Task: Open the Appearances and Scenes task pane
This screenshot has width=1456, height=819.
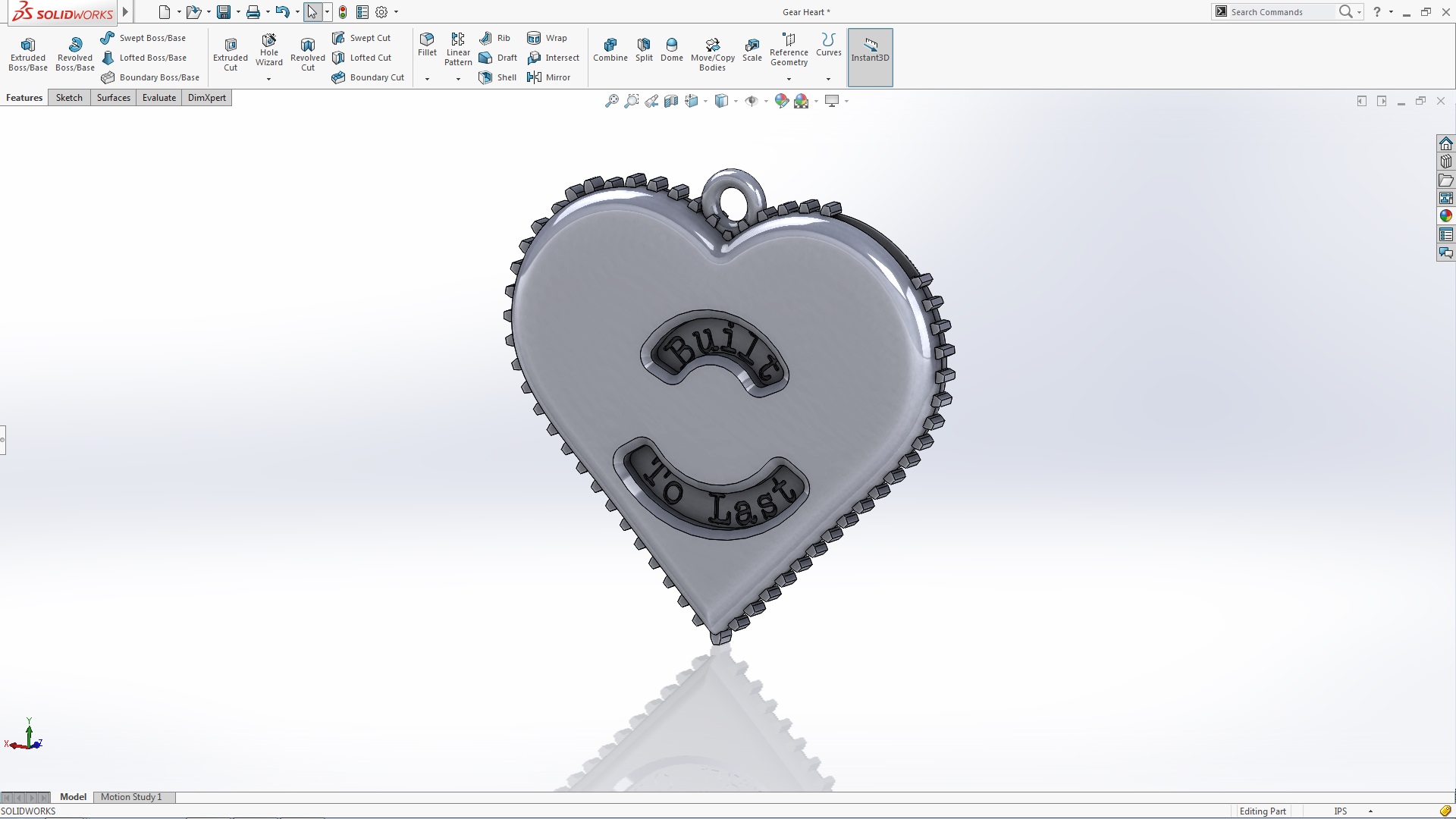Action: (1446, 215)
